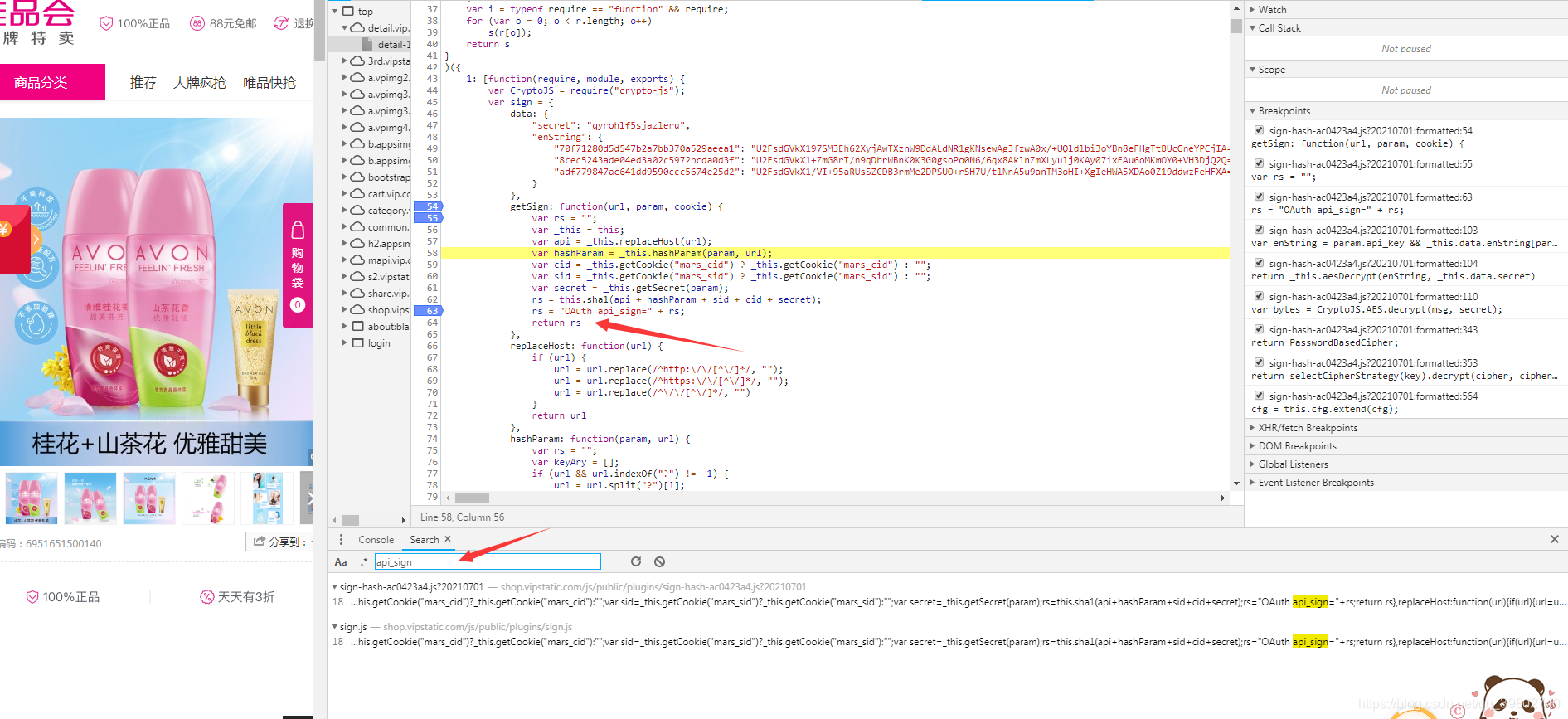This screenshot has height=719, width=1568.
Task: Switch to the Console drawer tab
Action: 376,540
